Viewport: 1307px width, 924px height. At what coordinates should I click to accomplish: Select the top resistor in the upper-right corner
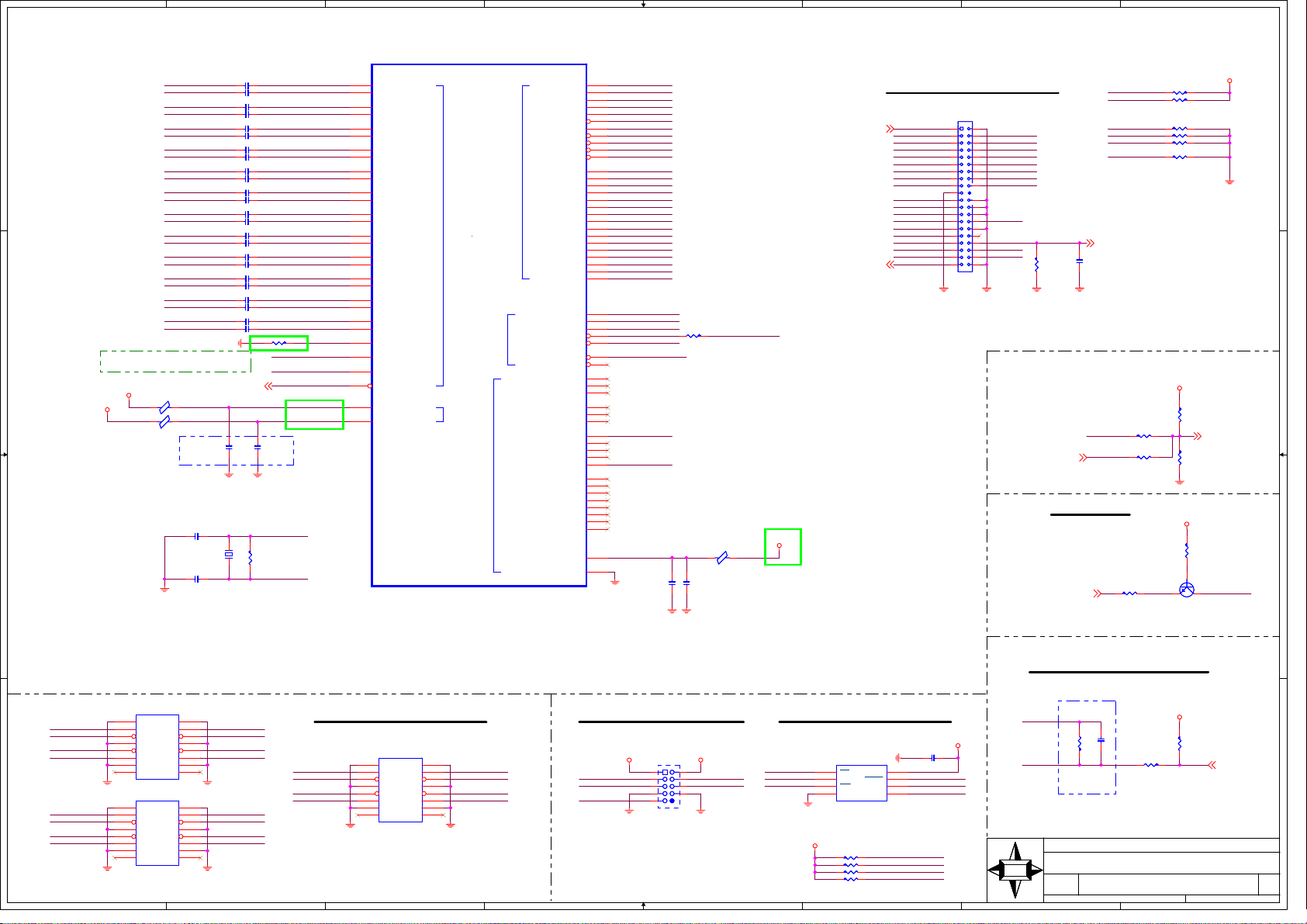click(x=1179, y=92)
